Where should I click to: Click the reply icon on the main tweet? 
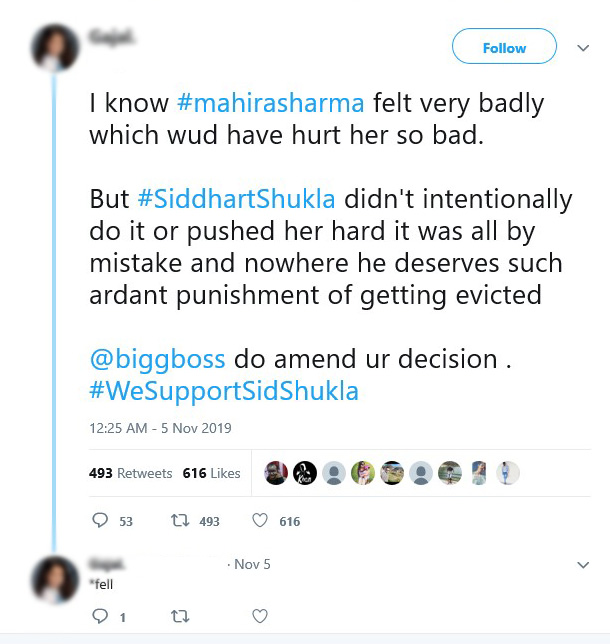tap(100, 521)
